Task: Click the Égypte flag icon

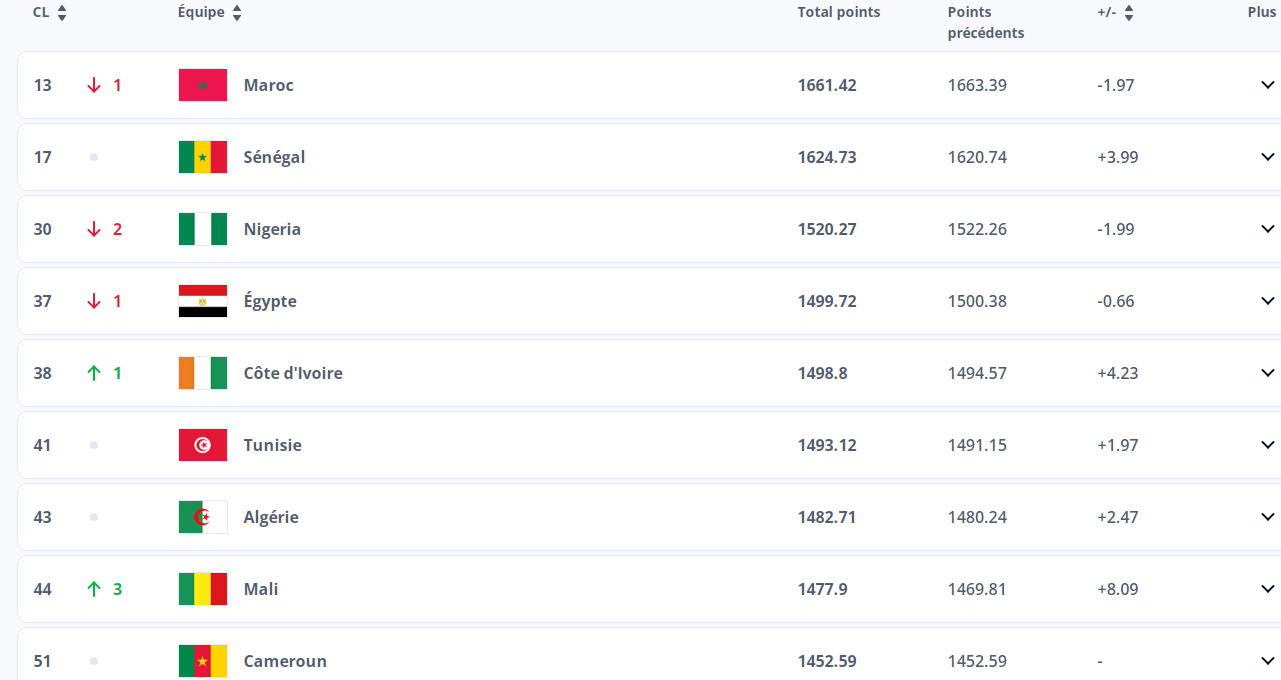Action: (x=203, y=301)
